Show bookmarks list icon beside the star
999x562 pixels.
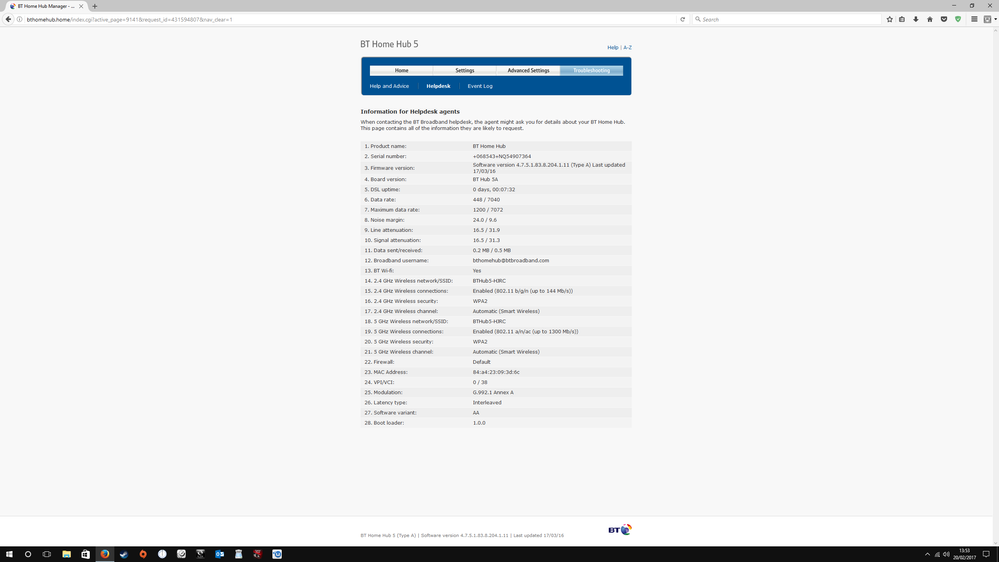pyautogui.click(x=902, y=19)
